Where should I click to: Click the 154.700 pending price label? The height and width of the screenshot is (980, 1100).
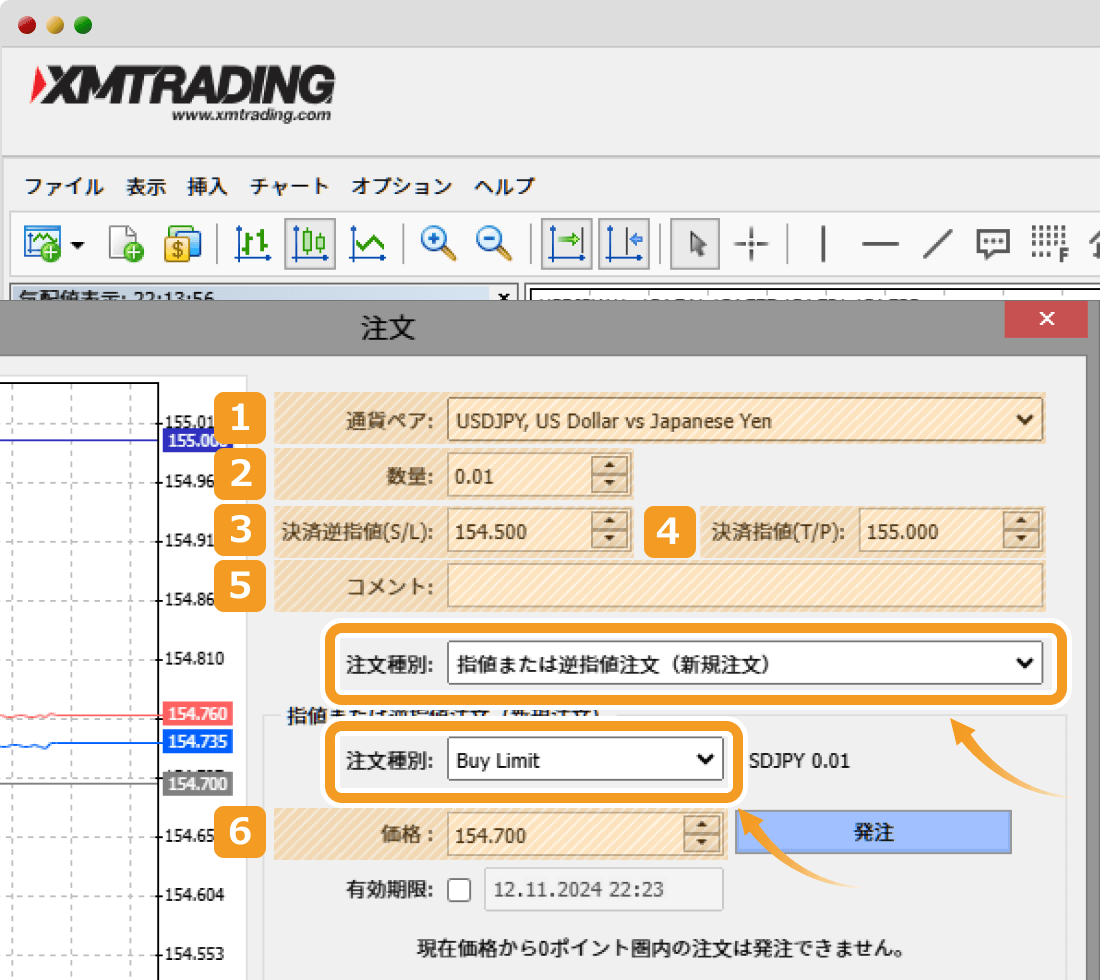(x=197, y=784)
